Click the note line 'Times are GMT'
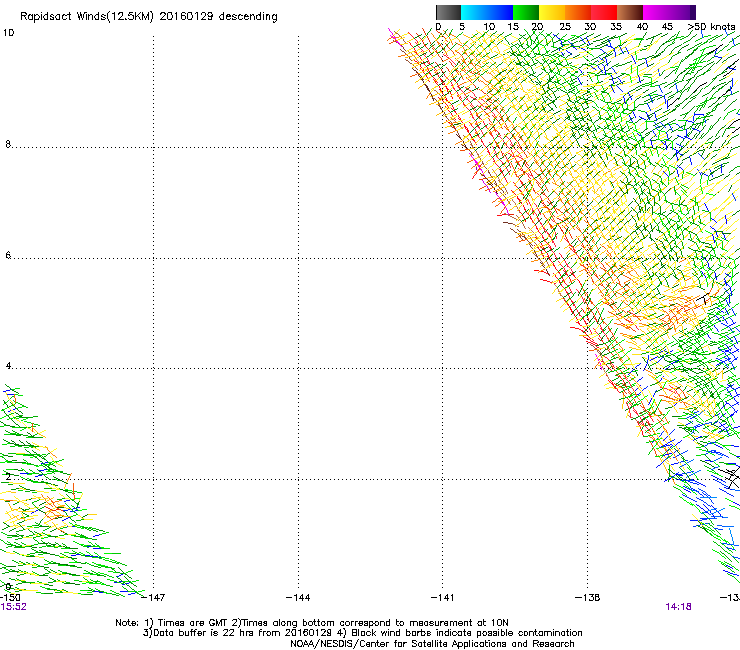The image size is (740, 650). (193, 623)
